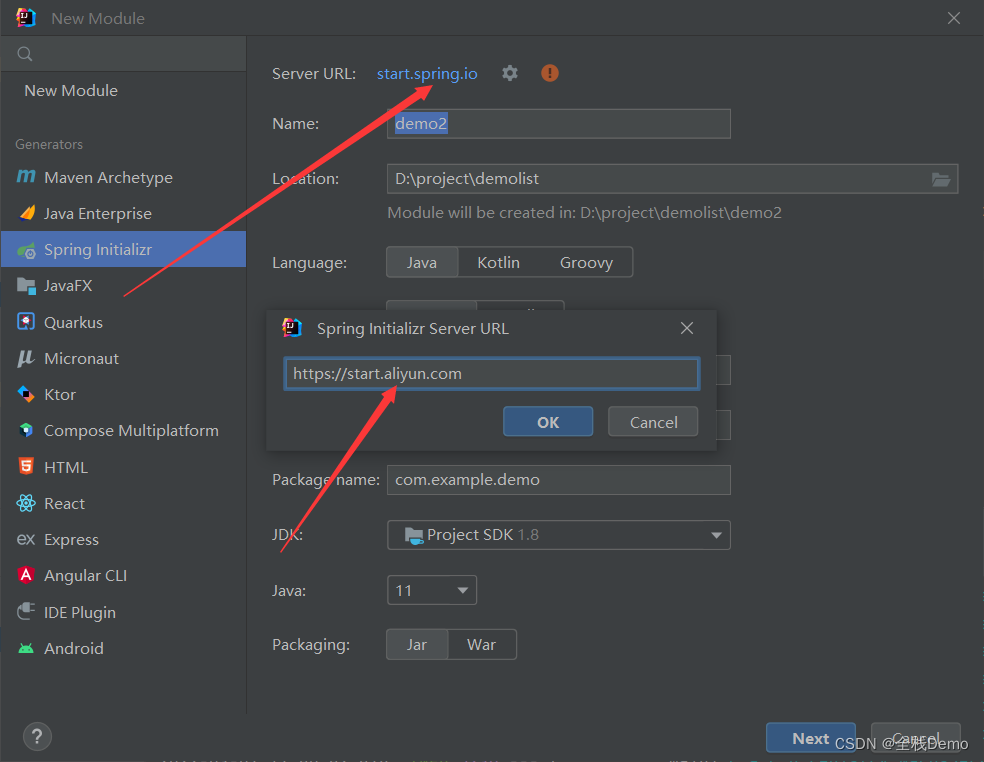This screenshot has height=762, width=984.
Task: Select Maven Archetype generator
Action: [123, 178]
